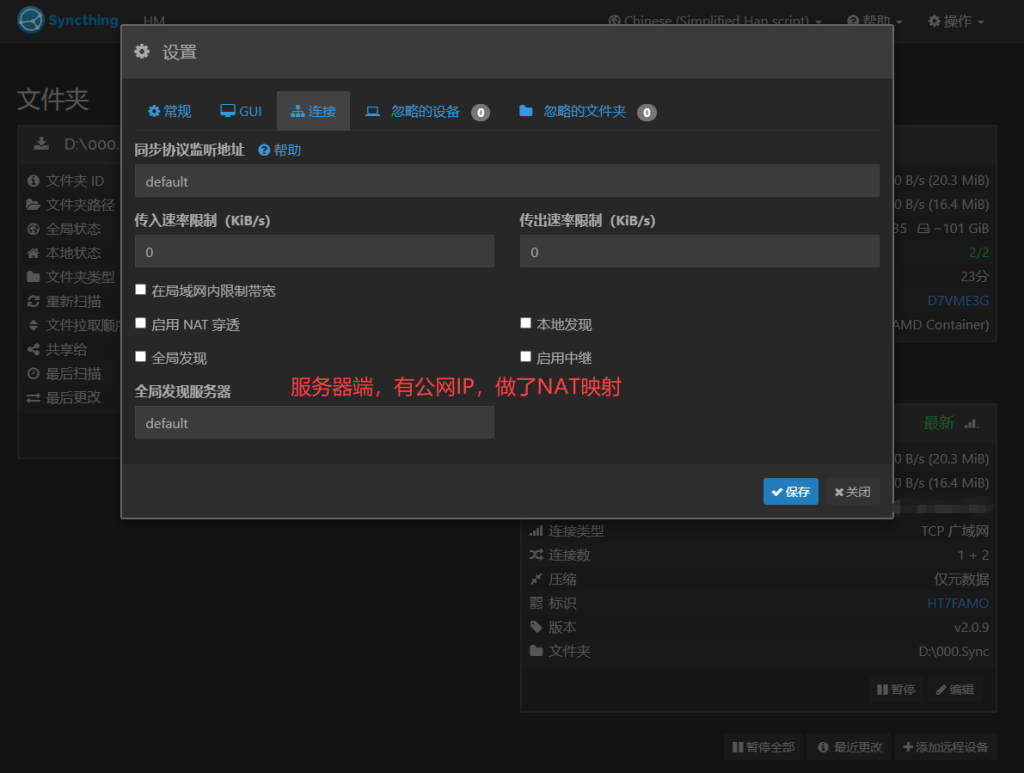Click the monitor icon on GUI tab
The height and width of the screenshot is (773, 1024).
tap(228, 111)
